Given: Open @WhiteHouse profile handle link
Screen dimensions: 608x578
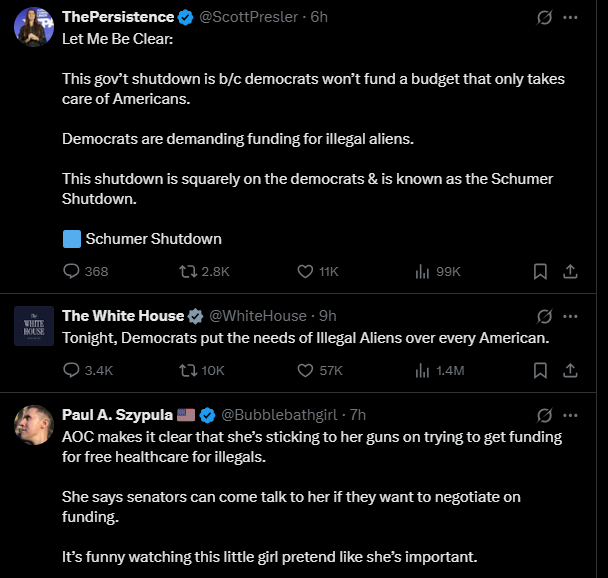Looking at the screenshot, I should (x=257, y=316).
